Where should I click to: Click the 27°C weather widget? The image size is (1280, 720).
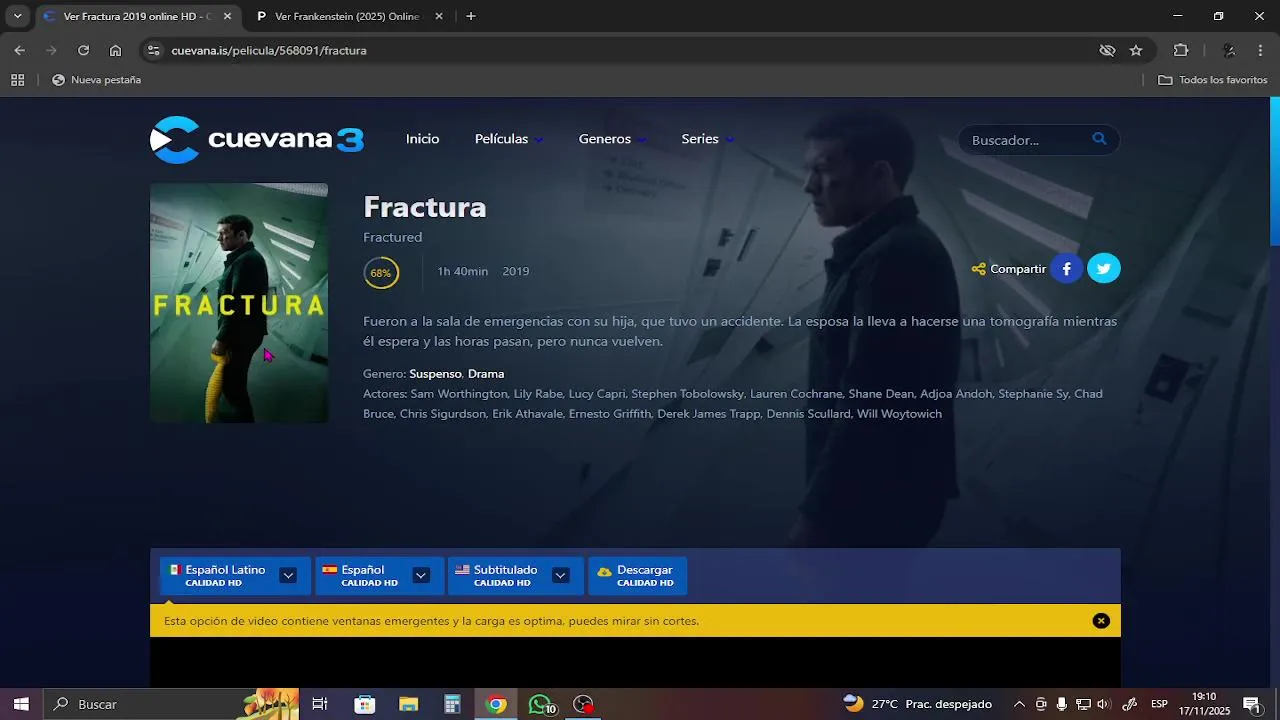pyautogui.click(x=917, y=704)
